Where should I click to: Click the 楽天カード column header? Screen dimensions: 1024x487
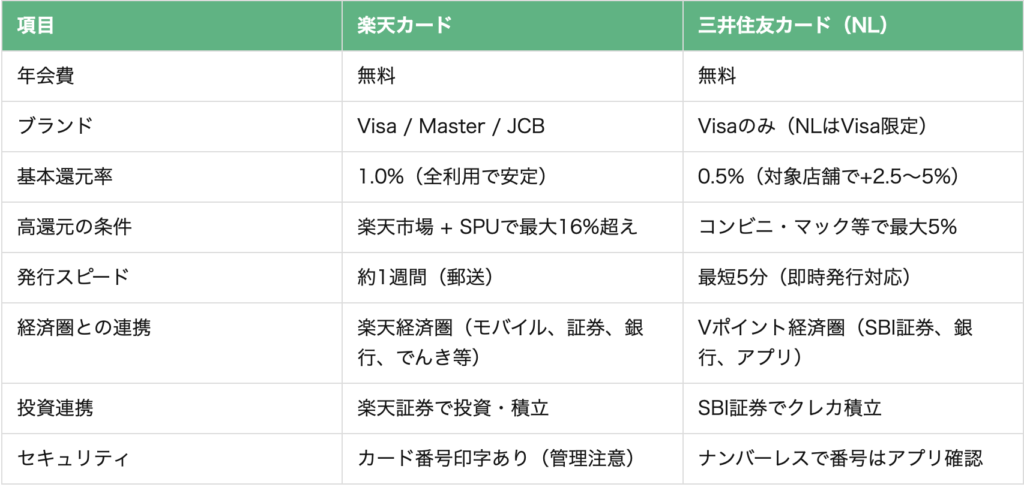(404, 26)
